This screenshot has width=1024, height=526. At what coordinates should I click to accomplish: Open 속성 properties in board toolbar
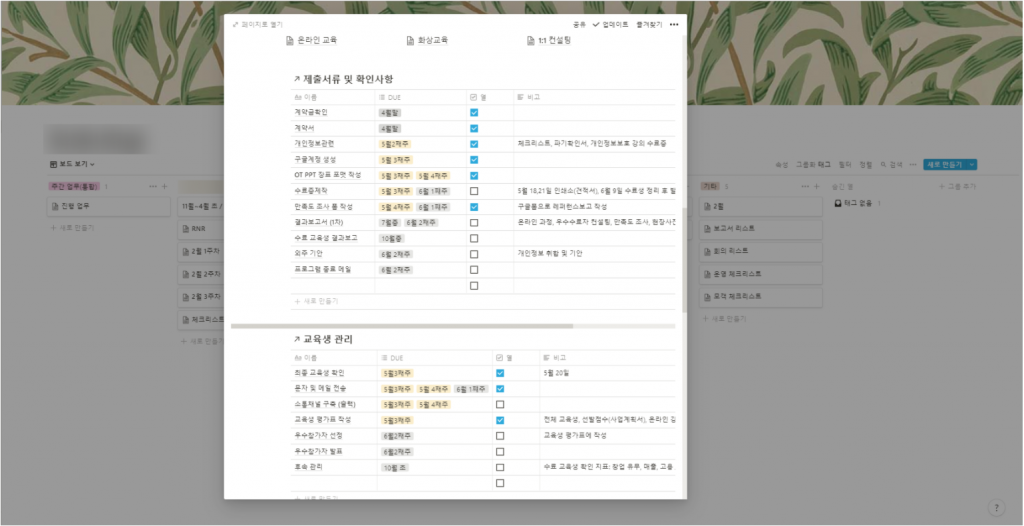(781, 165)
